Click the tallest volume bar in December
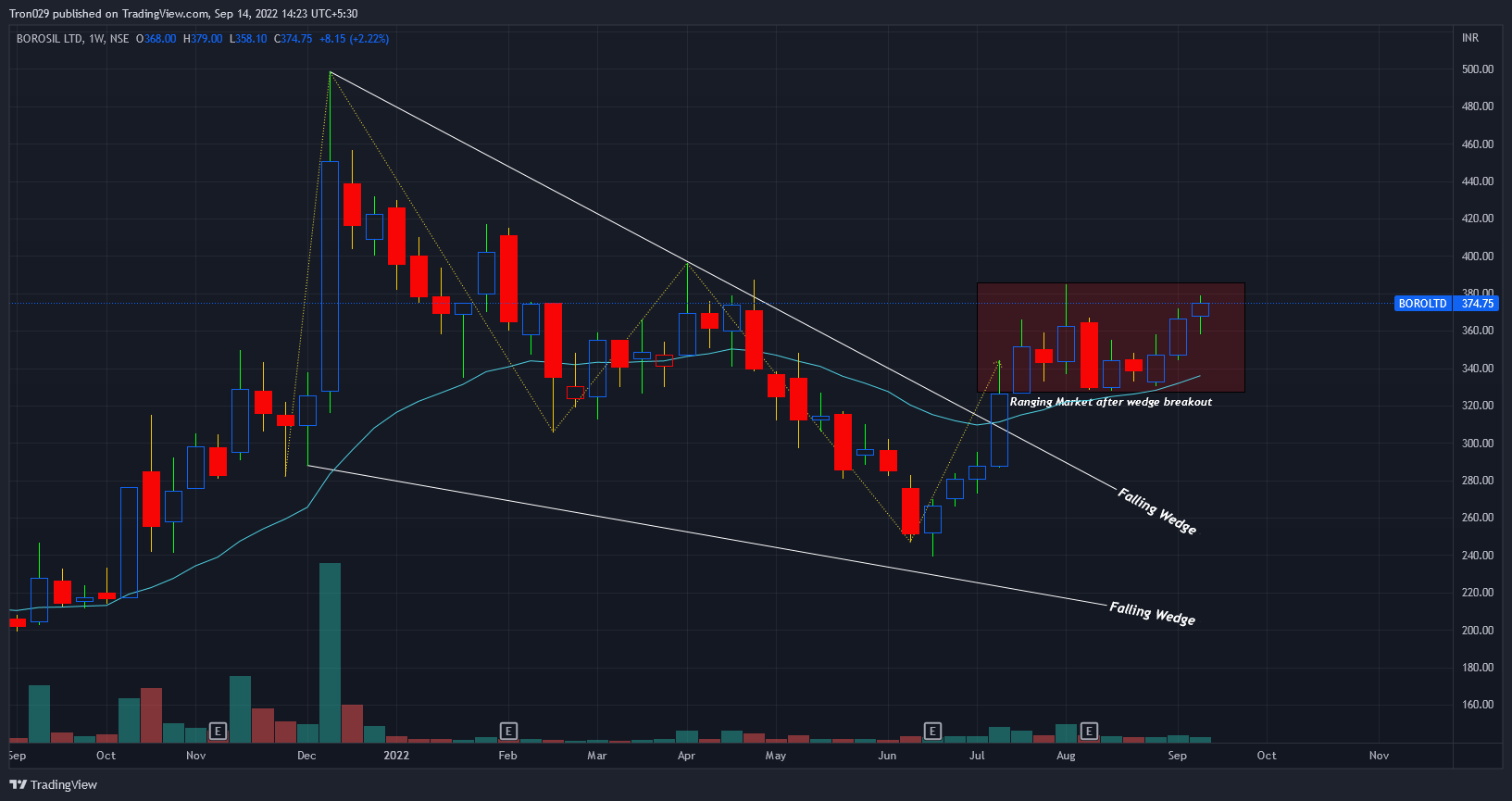 click(330, 653)
